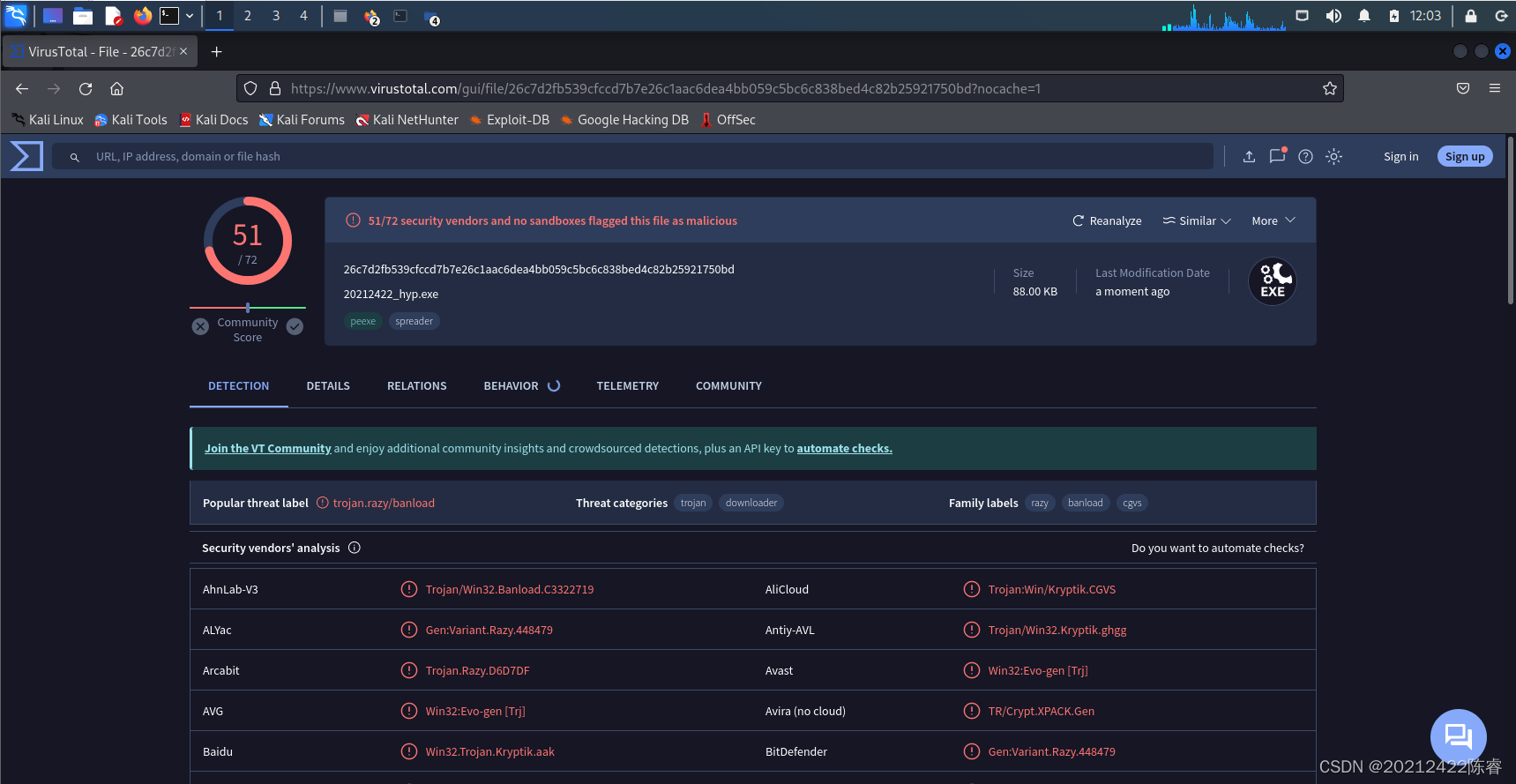Open the help question mark icon
The width and height of the screenshot is (1516, 784).
[x=1306, y=156]
